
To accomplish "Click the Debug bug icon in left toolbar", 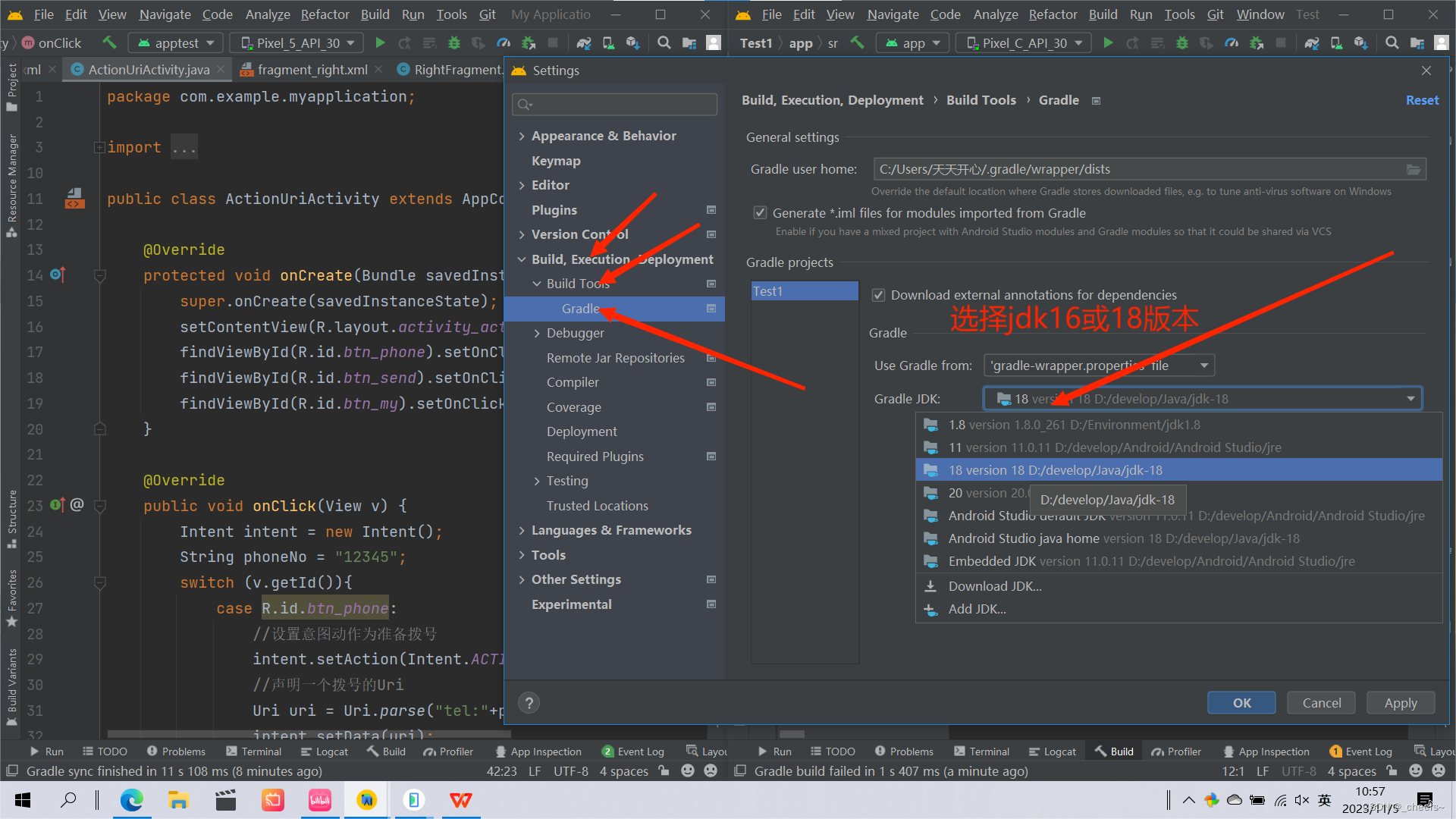I will (454, 43).
